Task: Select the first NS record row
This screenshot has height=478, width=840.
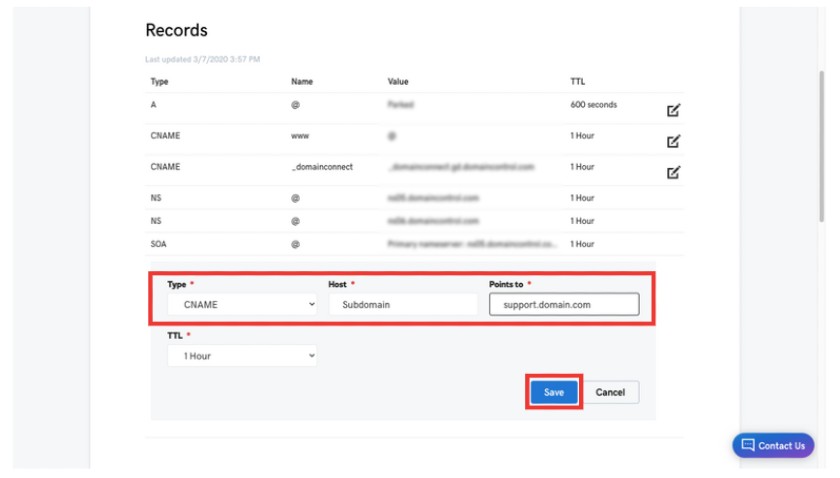Action: click(414, 198)
